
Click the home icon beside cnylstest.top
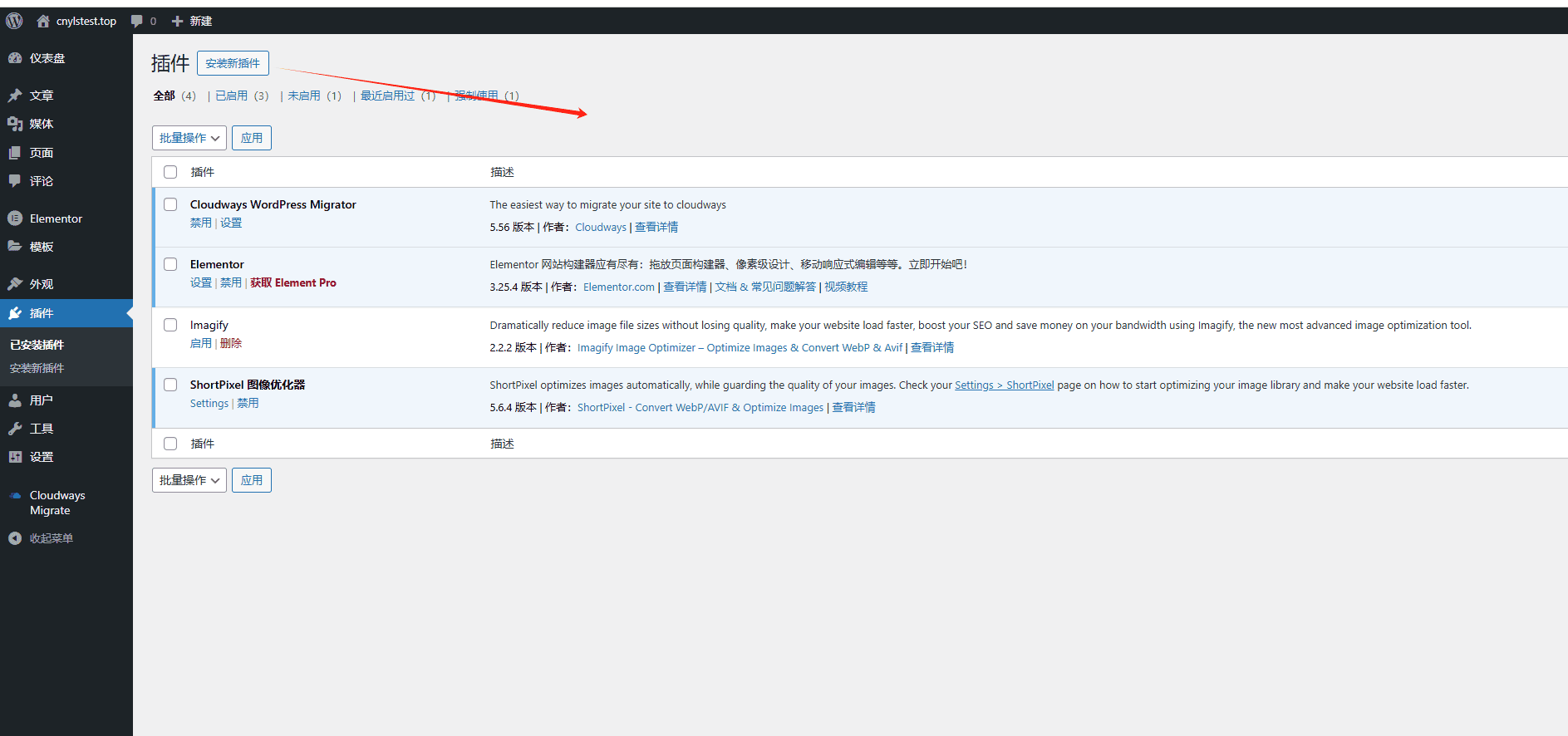[43, 21]
